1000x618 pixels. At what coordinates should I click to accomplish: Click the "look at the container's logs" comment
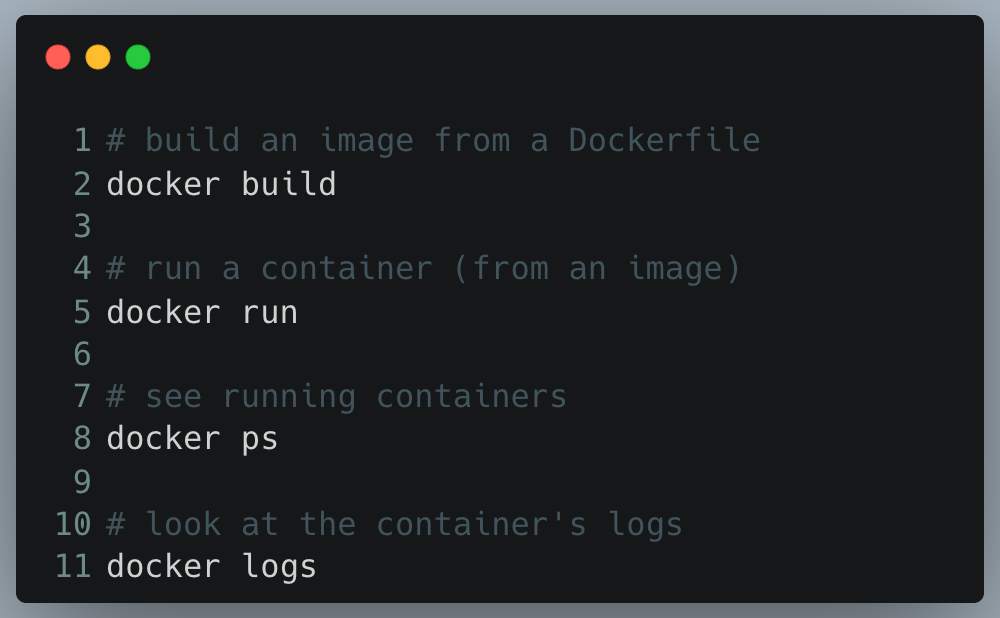pyautogui.click(x=414, y=524)
